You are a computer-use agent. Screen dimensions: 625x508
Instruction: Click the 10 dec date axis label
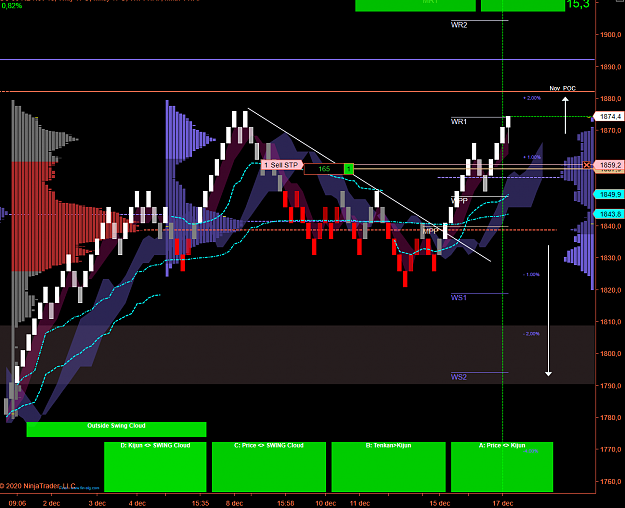click(326, 503)
